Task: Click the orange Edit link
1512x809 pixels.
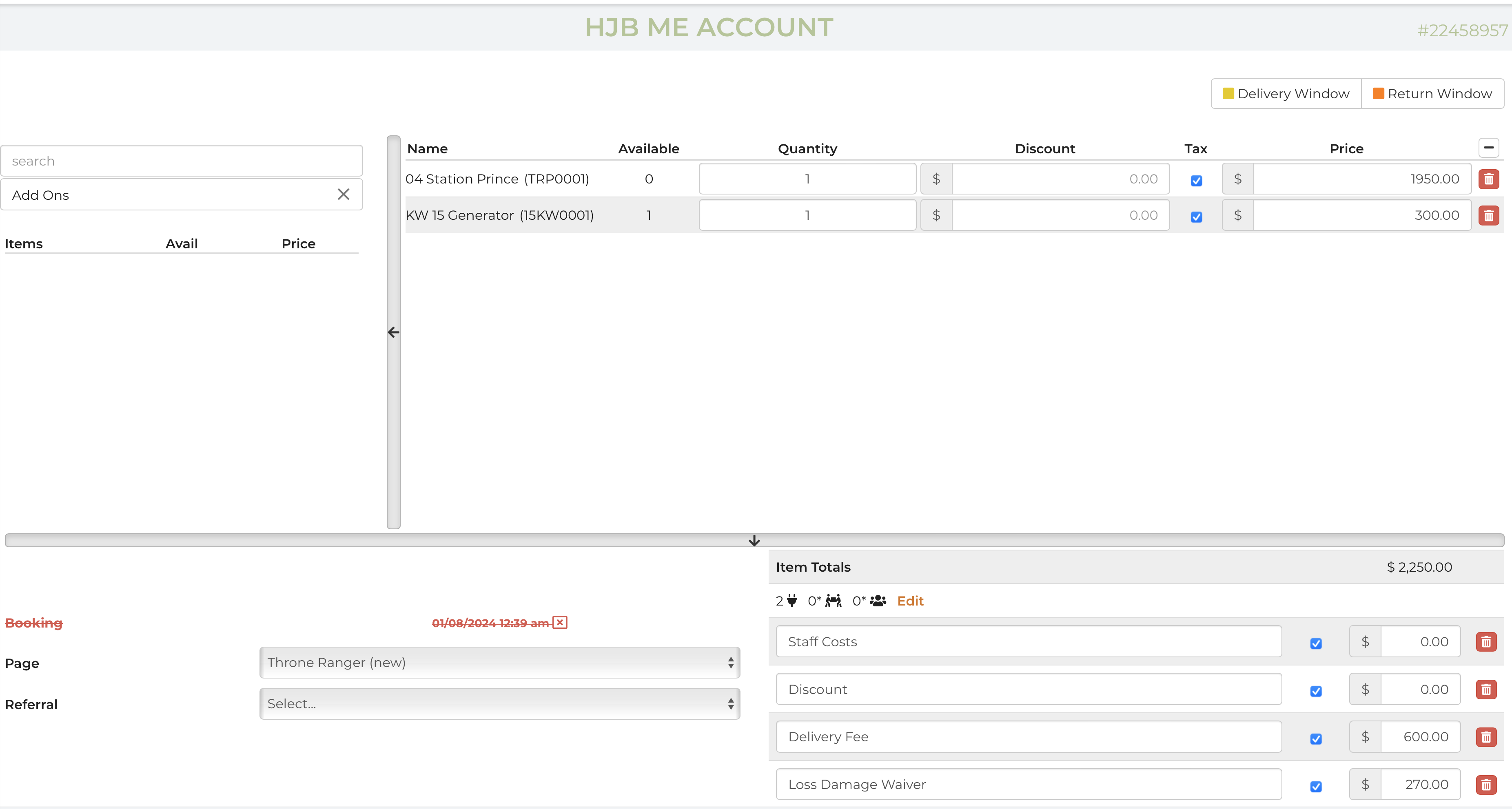Action: [910, 601]
